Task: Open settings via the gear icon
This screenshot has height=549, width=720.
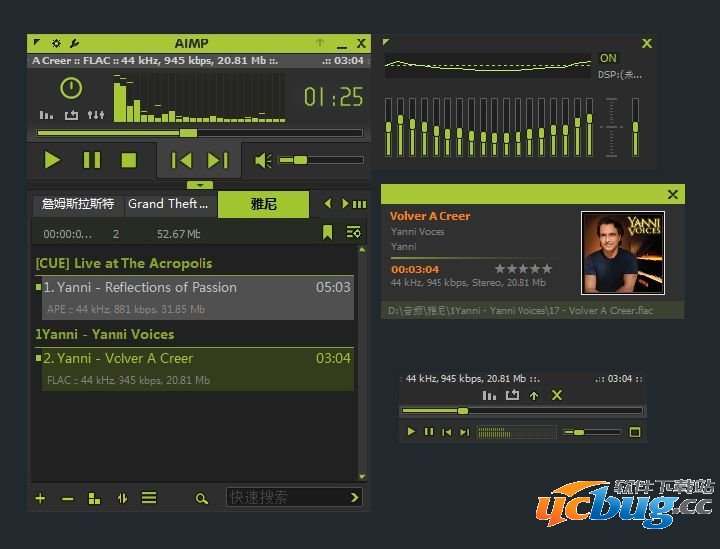Action: point(56,43)
